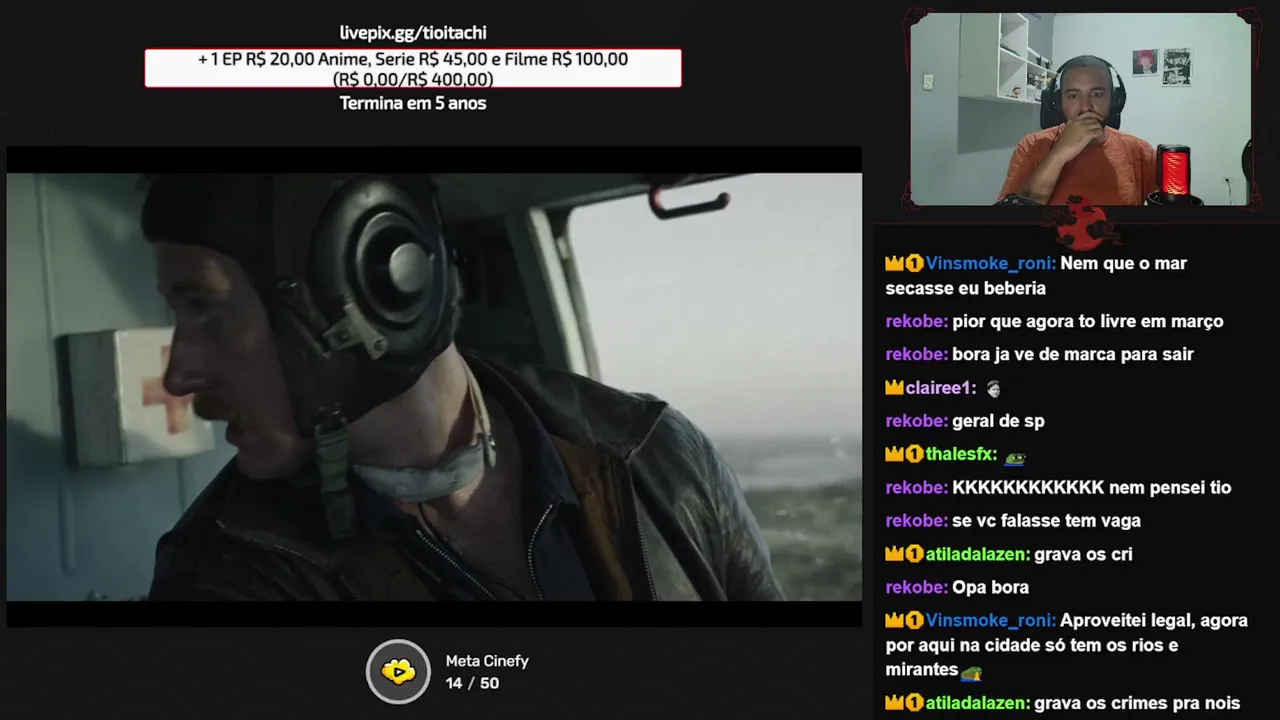Click crown badge beside "Aproveitei legal" message
Viewport: 1280px width, 720px height.
(894, 620)
